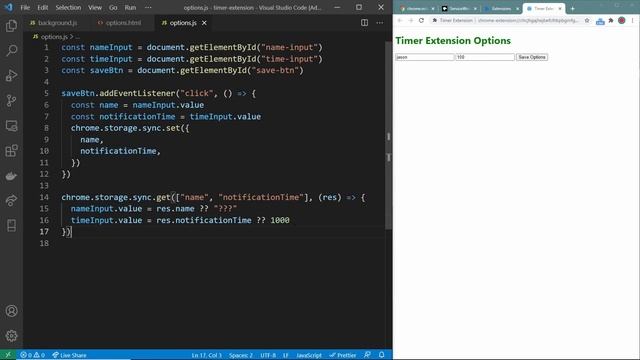Click the blue extension icon in Chrome toolbar

600,21
